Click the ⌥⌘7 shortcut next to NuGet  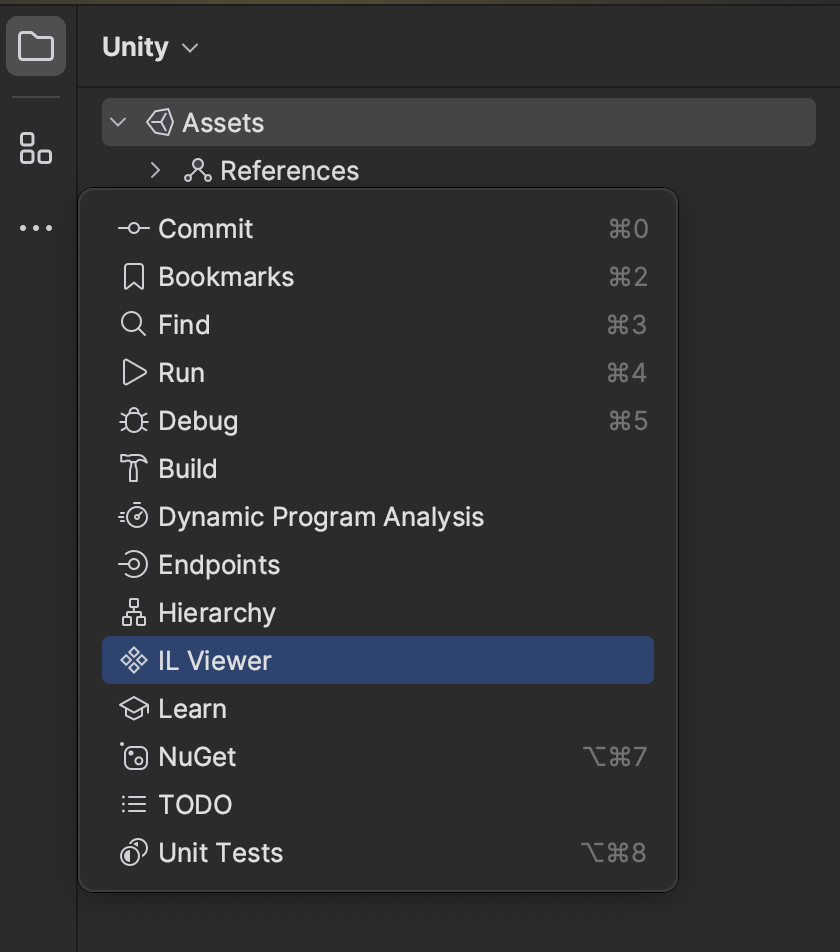(615, 756)
